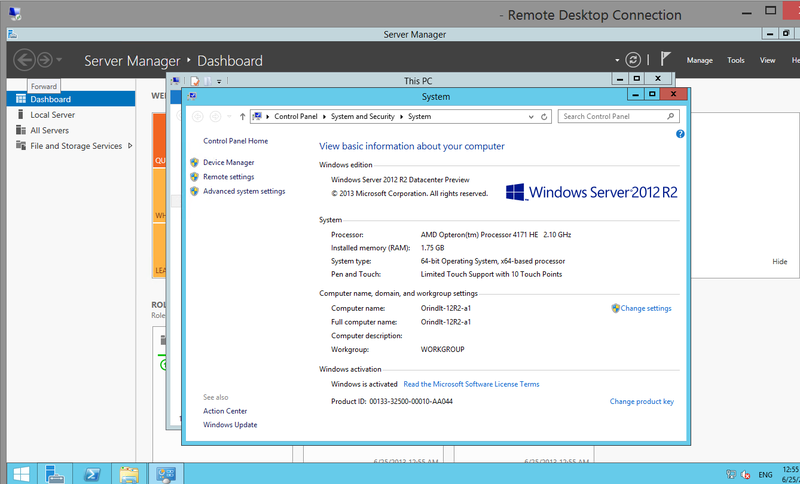Viewport: 800px width, 484px height.
Task: Click the Local Server icon
Action: coord(20,114)
